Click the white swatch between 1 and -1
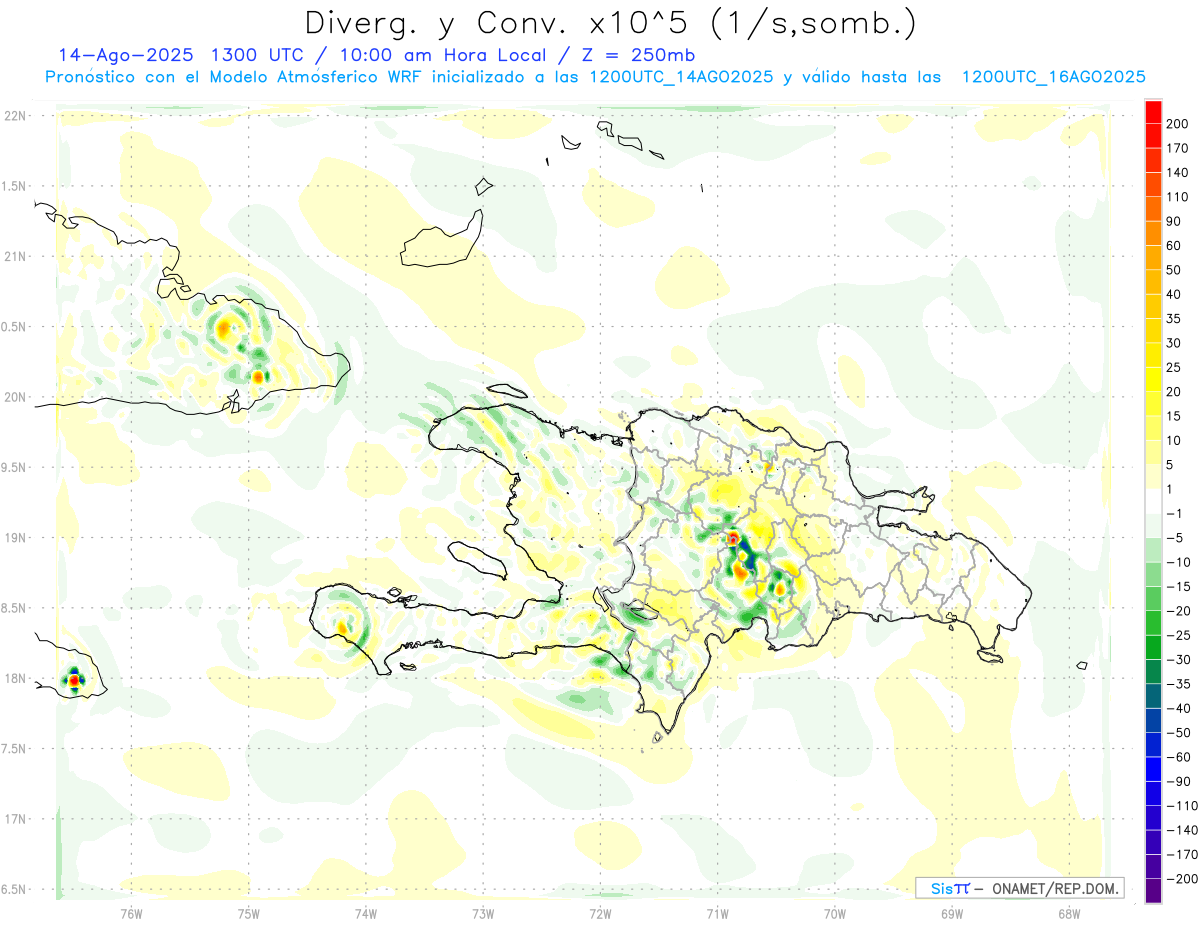 [1153, 502]
